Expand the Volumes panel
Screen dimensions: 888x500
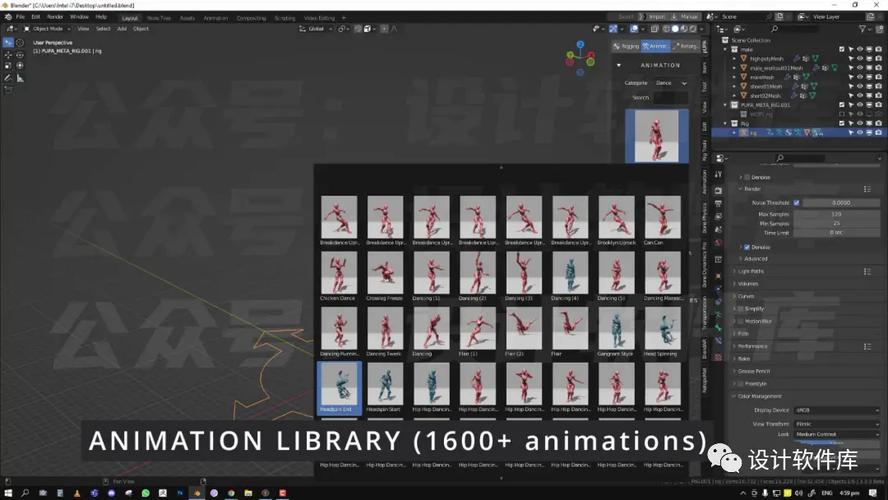[x=748, y=284]
